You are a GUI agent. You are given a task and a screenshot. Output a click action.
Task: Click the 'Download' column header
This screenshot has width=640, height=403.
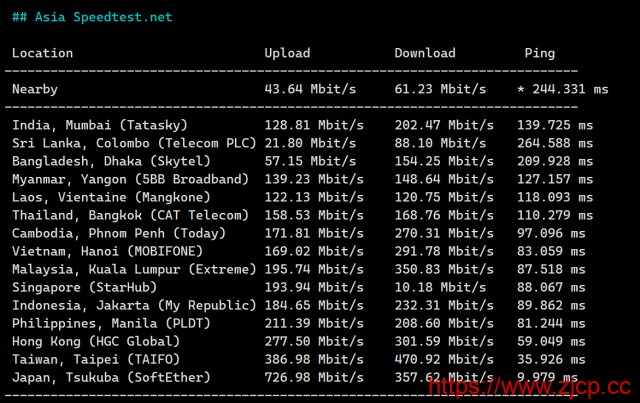[x=425, y=53]
